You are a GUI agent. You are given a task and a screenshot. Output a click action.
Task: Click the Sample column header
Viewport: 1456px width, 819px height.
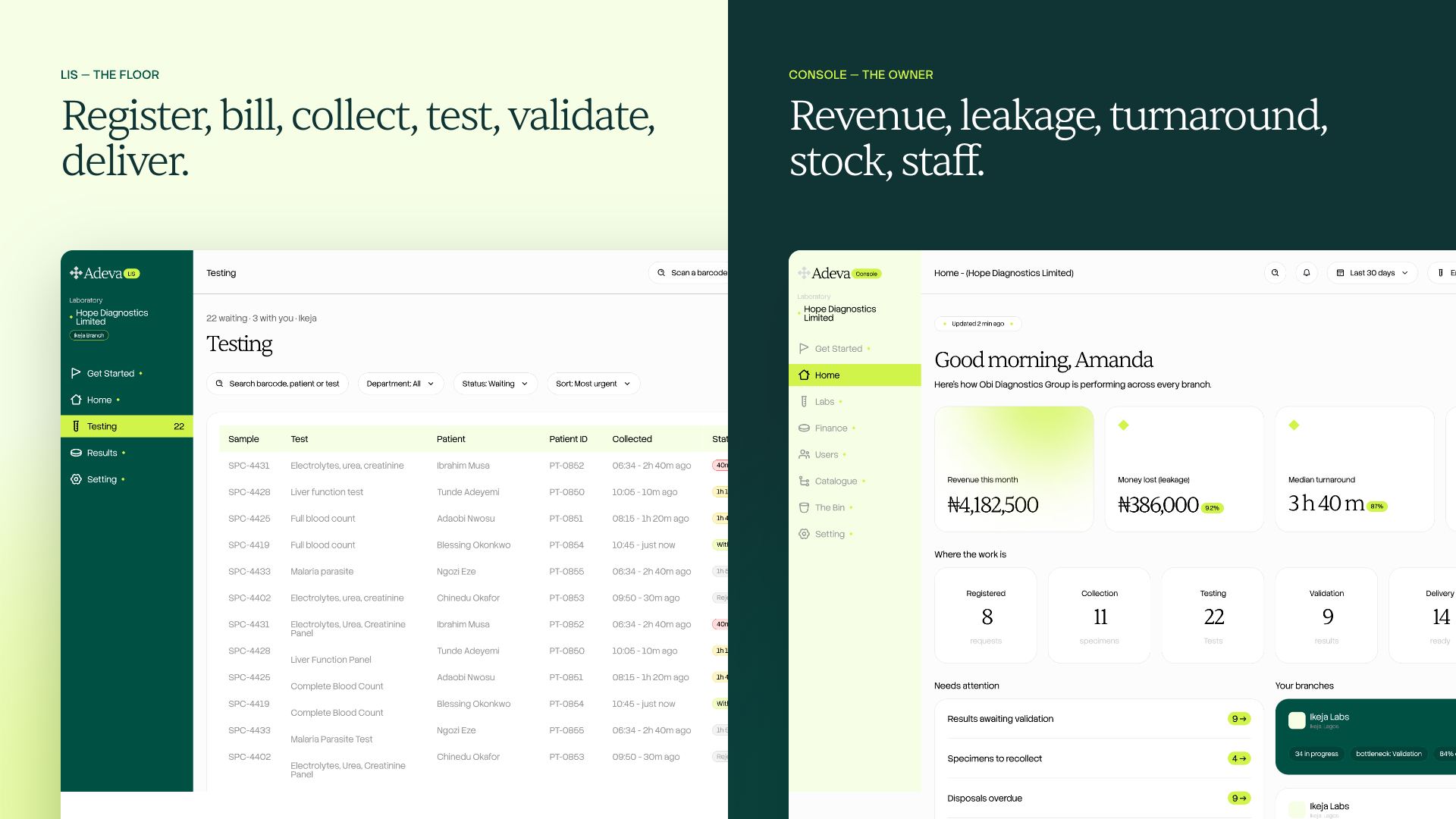coord(243,439)
